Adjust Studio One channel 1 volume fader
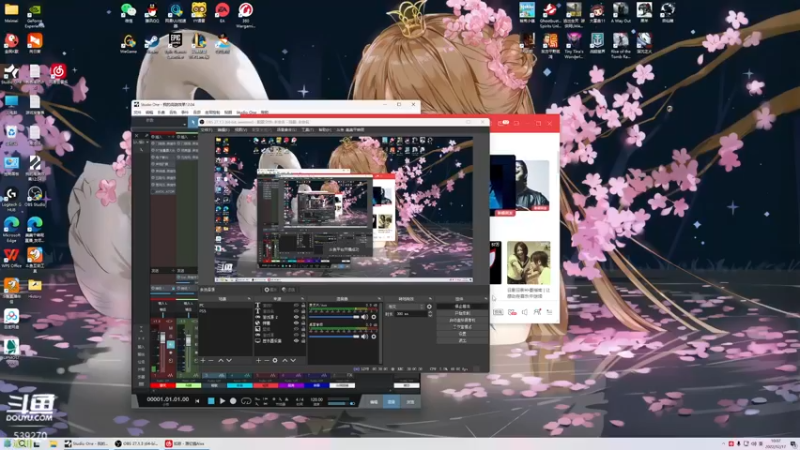 click(163, 339)
